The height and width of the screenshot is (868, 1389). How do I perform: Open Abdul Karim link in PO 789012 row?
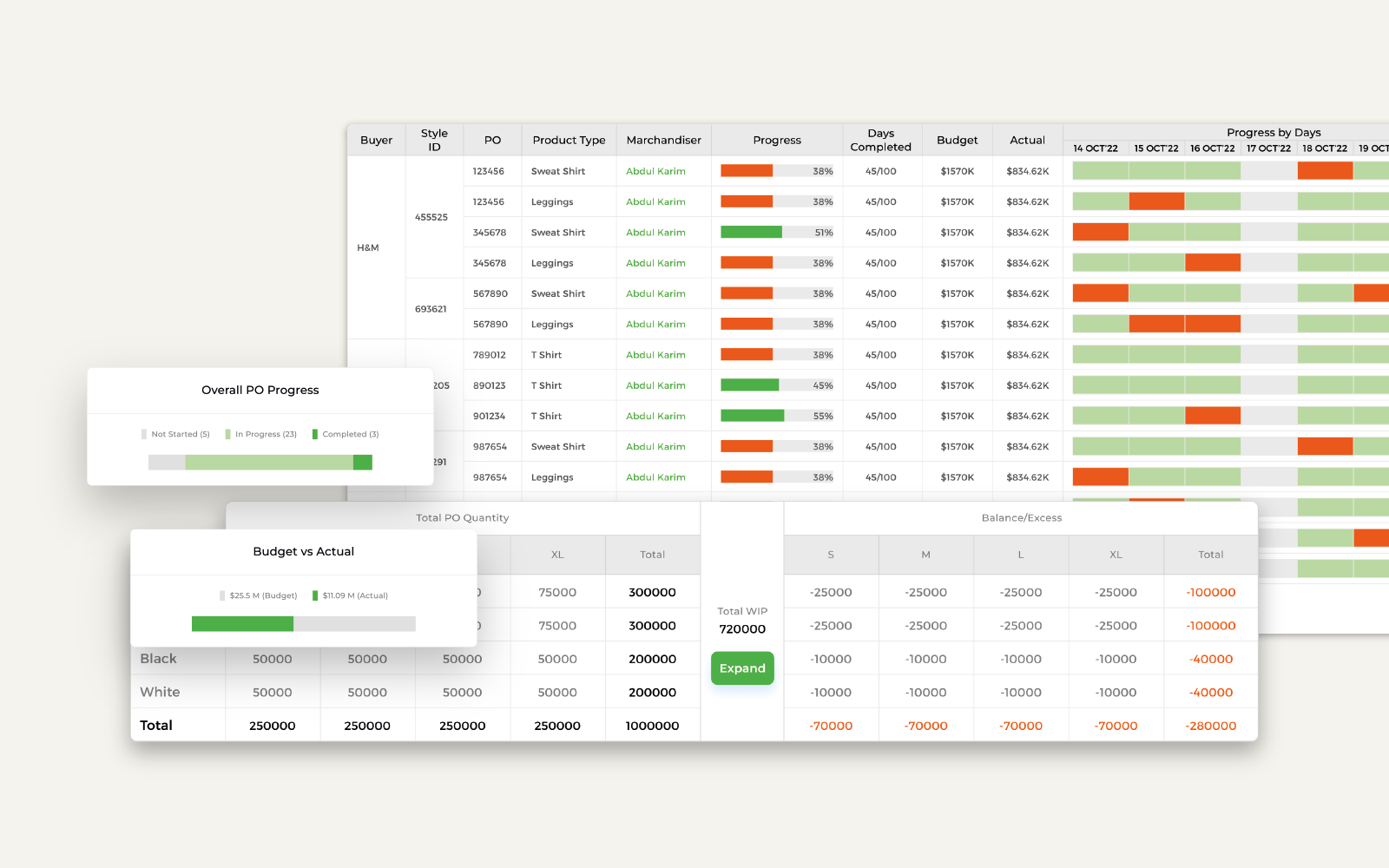[x=655, y=355]
